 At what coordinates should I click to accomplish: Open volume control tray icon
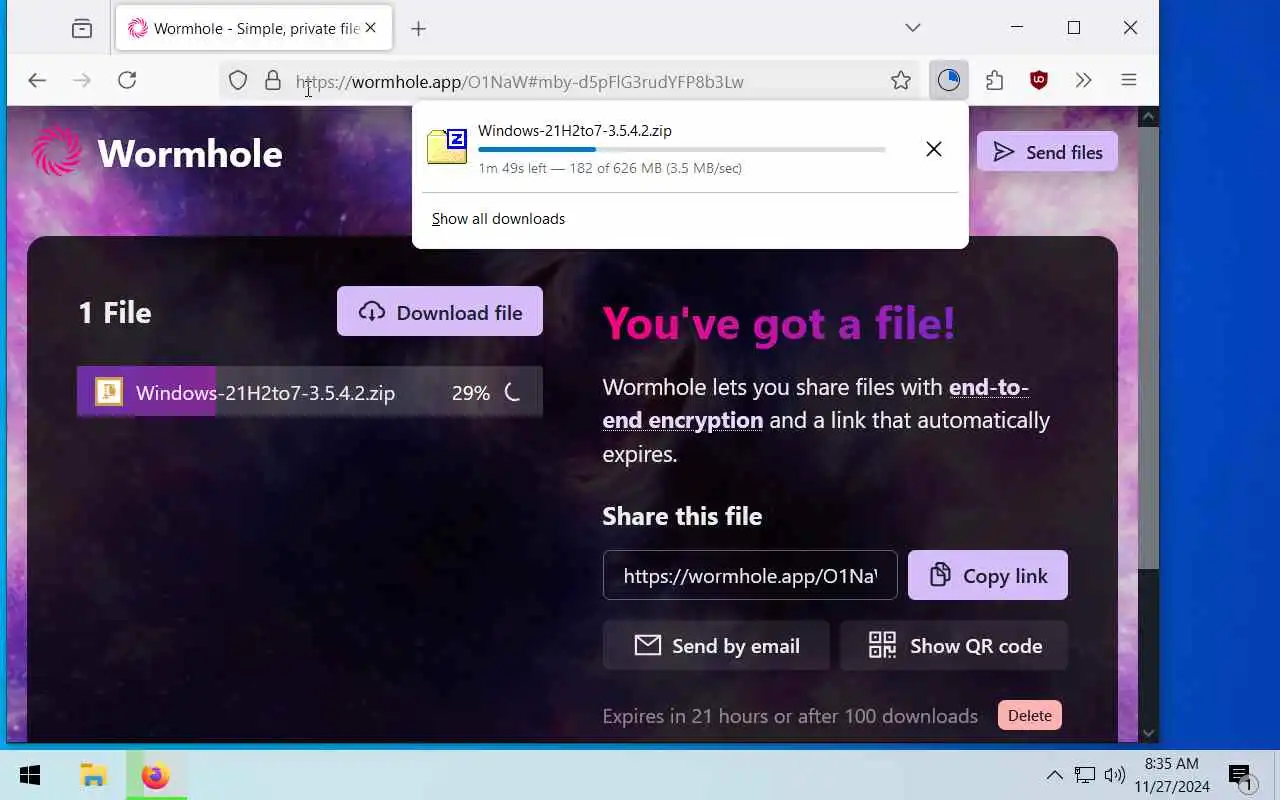point(1114,775)
